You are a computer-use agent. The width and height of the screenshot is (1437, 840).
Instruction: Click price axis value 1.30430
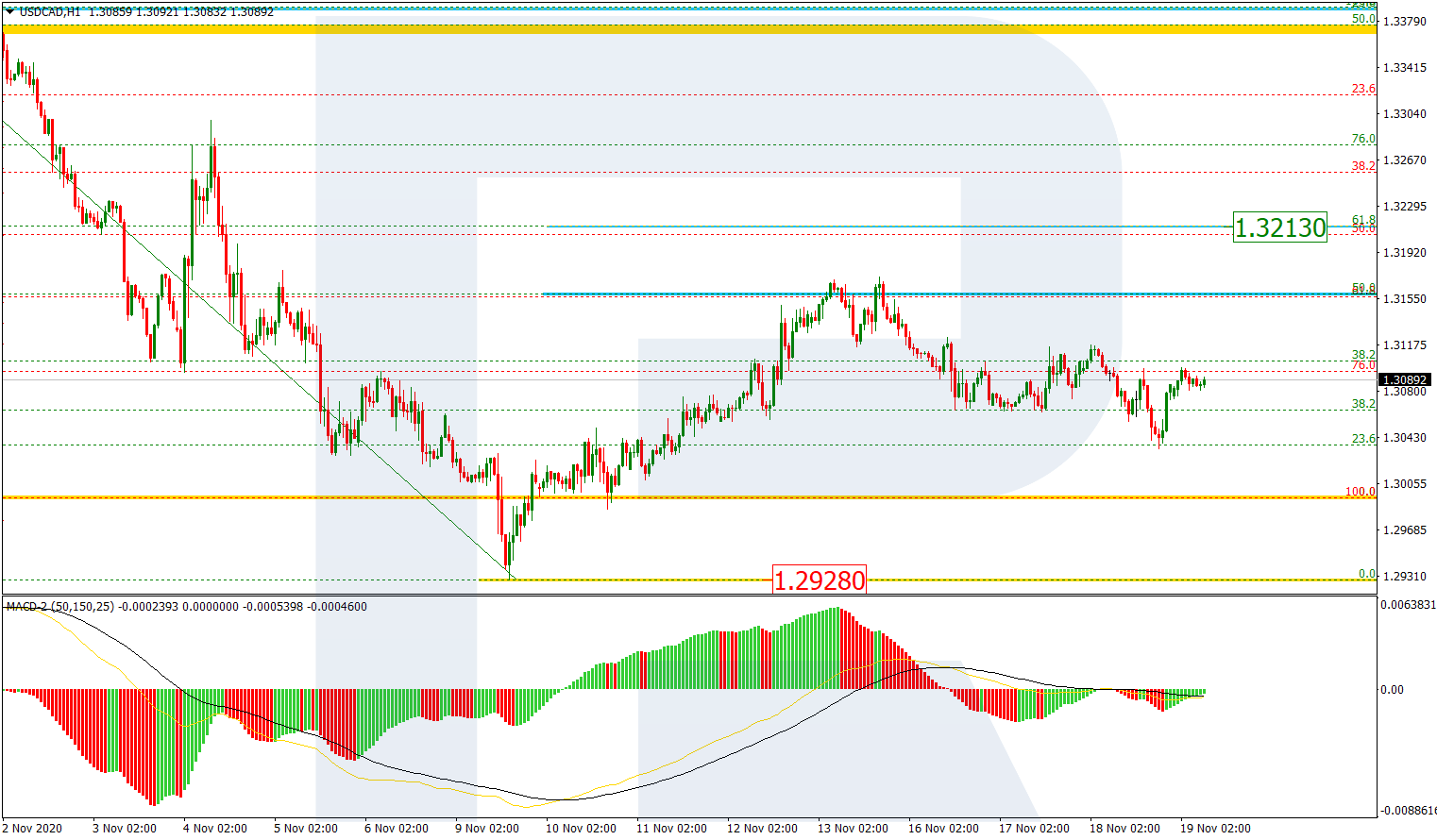pos(1404,438)
